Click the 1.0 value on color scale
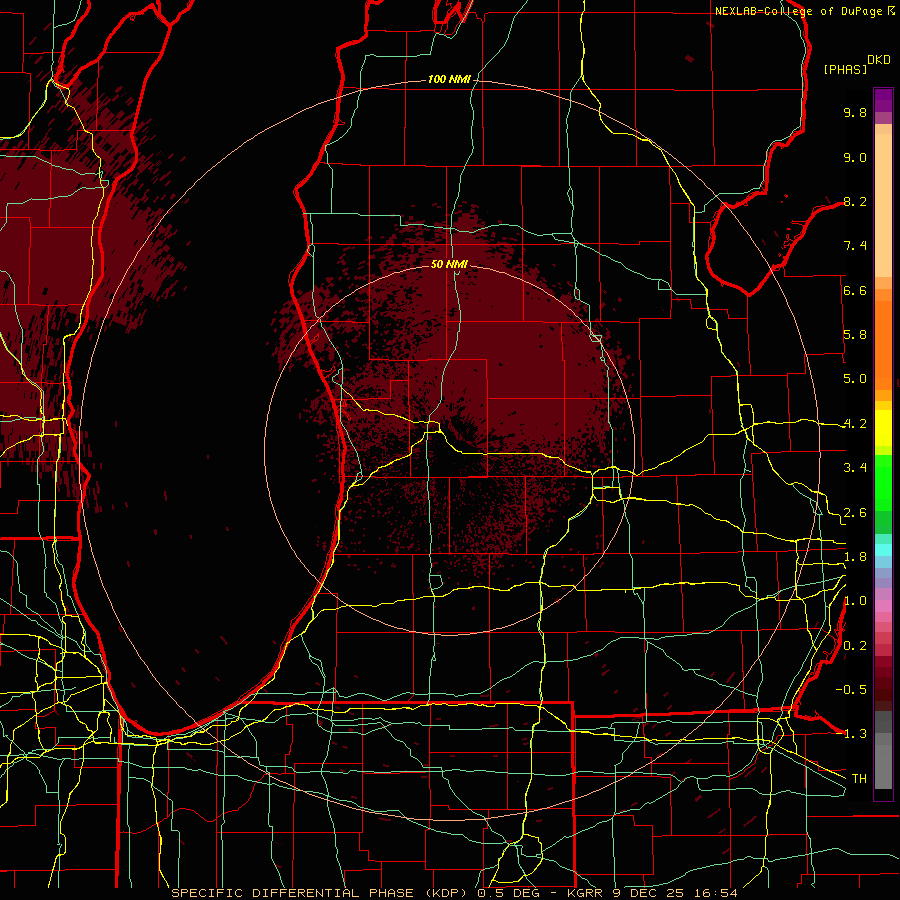The image size is (900, 900). tap(855, 601)
